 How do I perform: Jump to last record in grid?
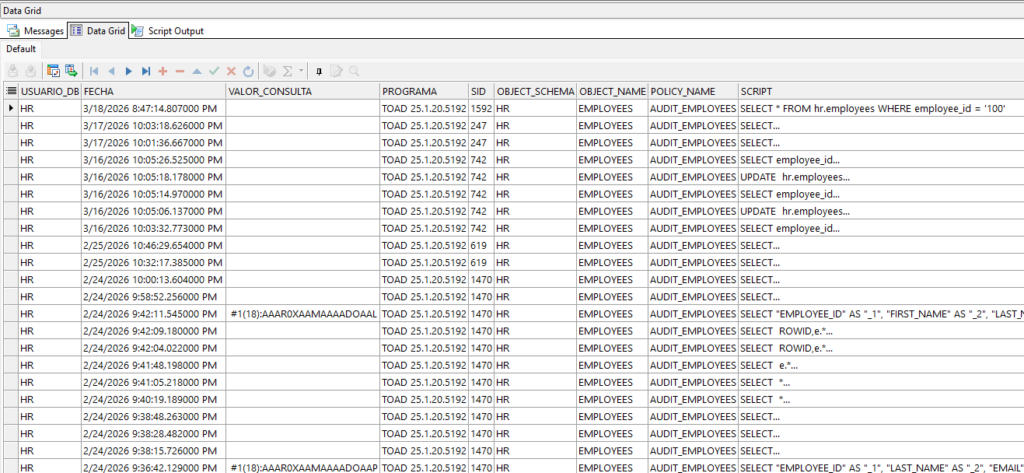pyautogui.click(x=146, y=71)
